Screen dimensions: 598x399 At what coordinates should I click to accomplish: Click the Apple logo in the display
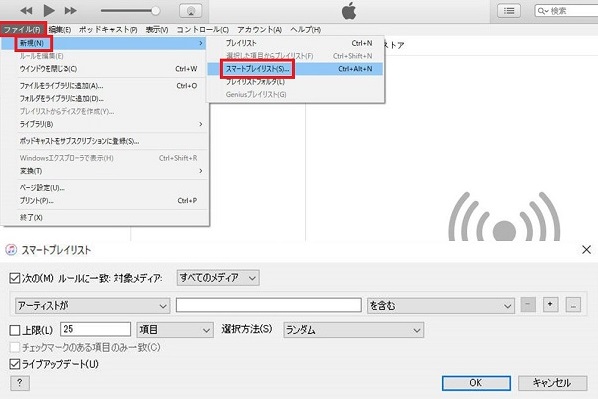tap(349, 11)
